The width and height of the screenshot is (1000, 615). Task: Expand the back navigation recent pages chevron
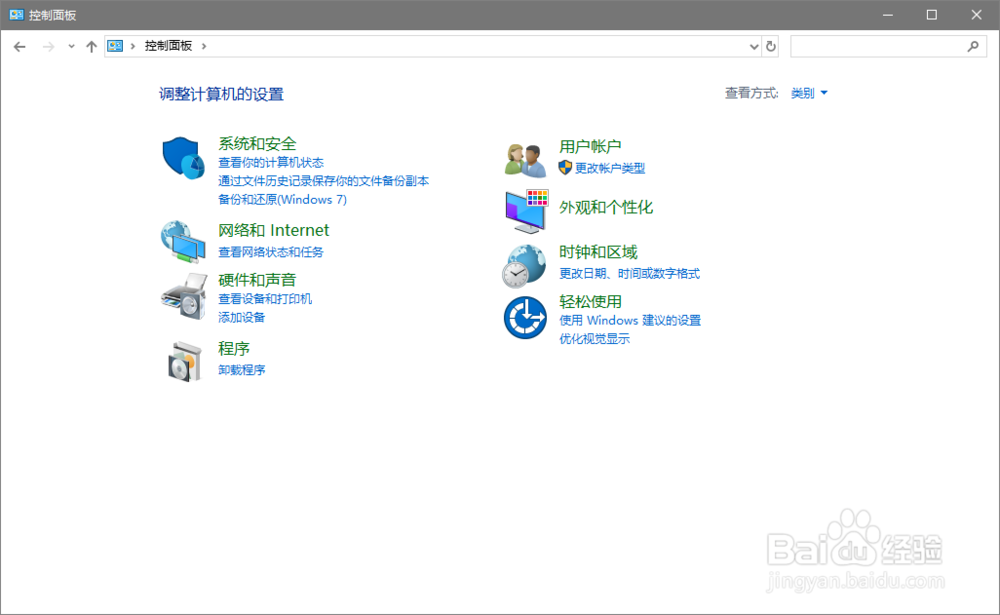coord(70,46)
